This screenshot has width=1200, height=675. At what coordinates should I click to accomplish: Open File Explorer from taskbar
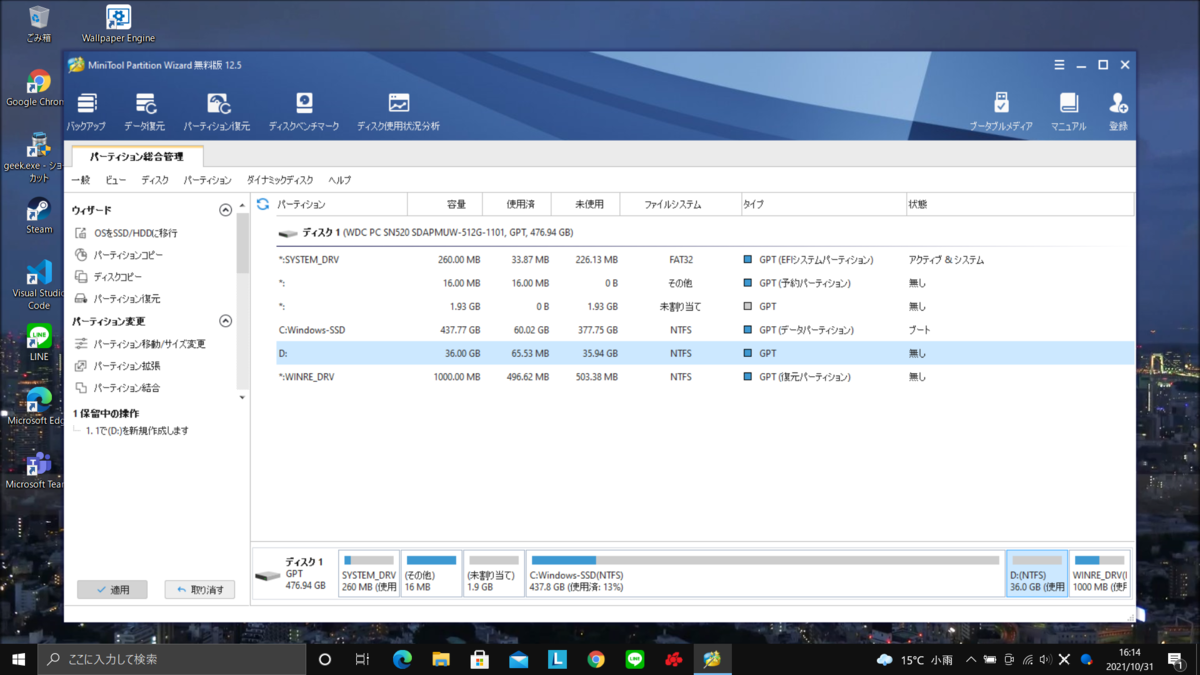point(441,659)
